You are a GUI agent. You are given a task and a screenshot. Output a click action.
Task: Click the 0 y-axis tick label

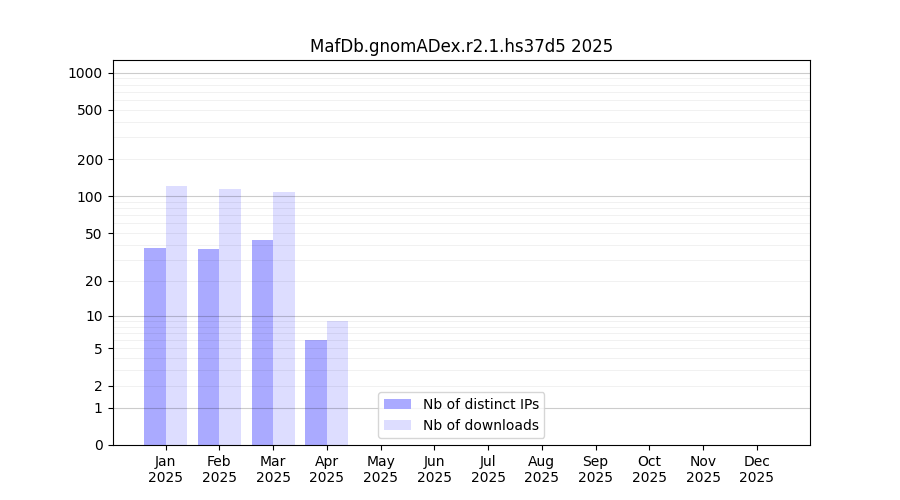pos(98,445)
